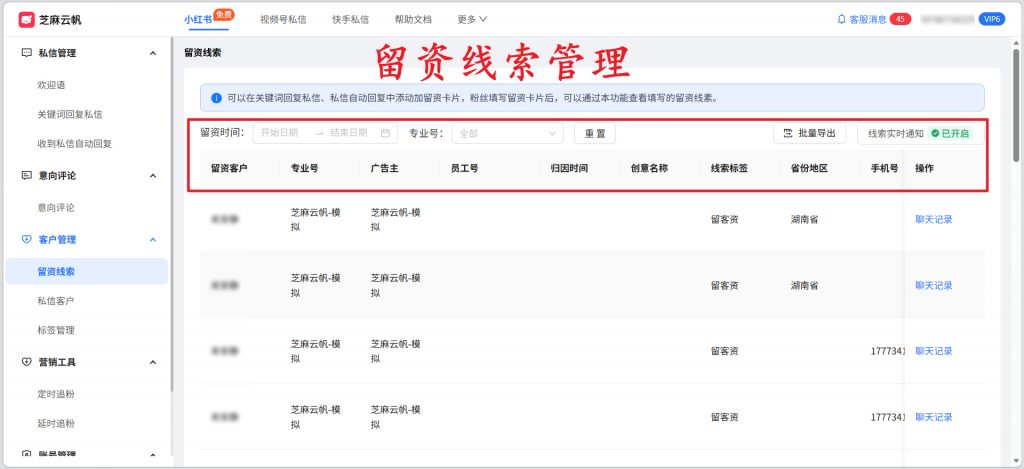
Task: Collapse the 私信管理 section chevron
Action: (153, 53)
